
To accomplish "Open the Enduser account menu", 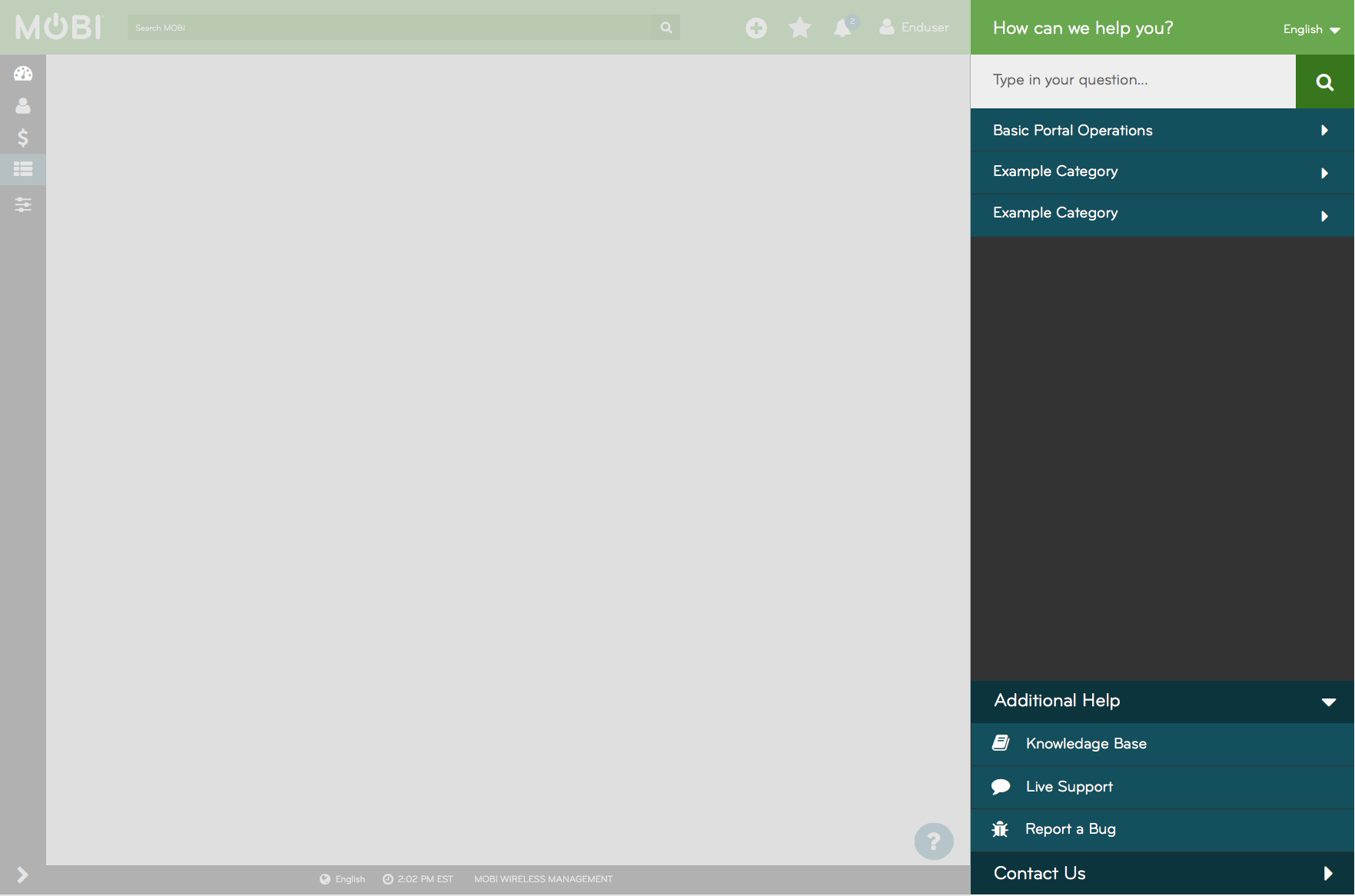I will (914, 27).
